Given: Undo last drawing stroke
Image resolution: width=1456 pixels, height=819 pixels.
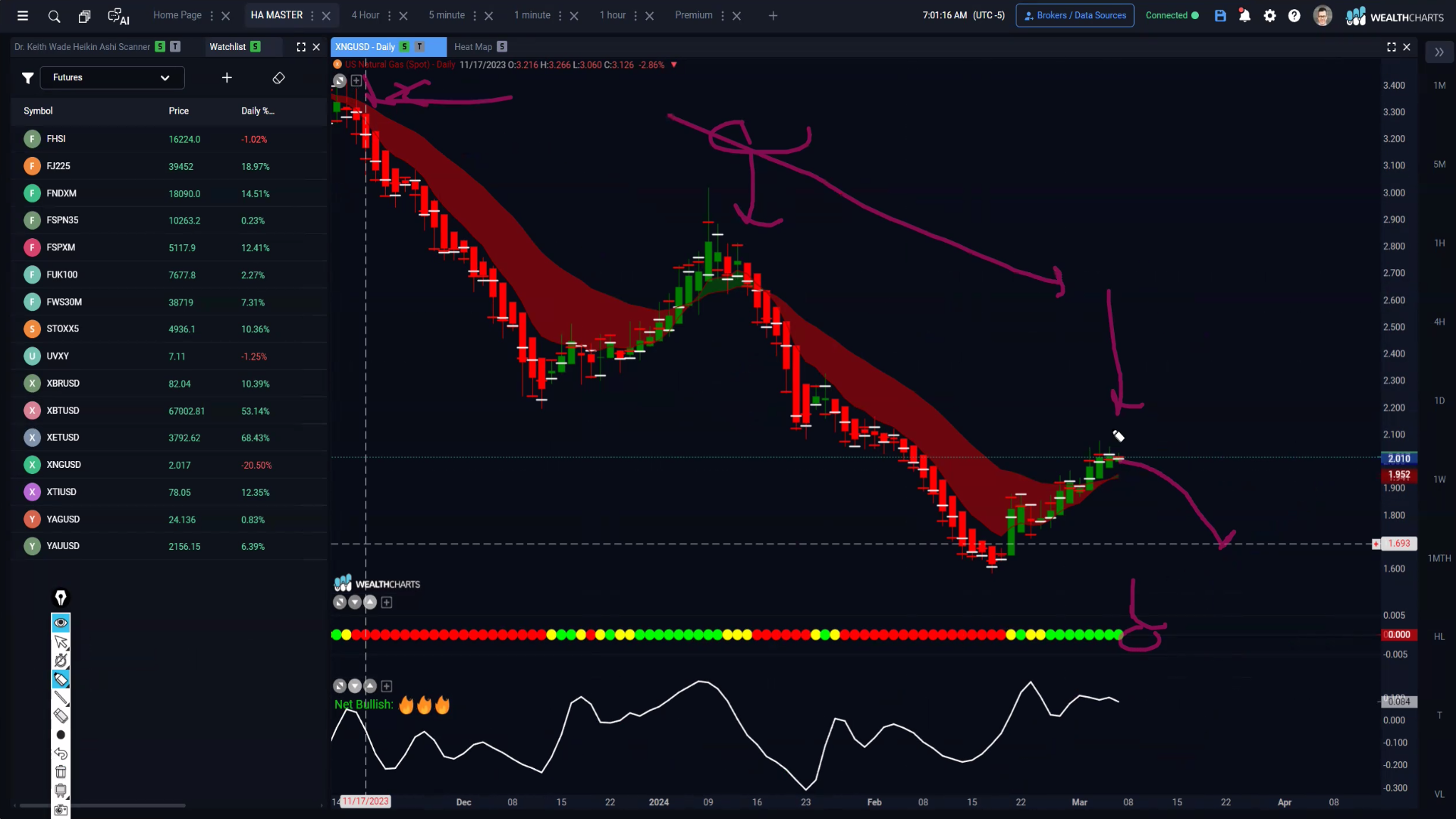Looking at the screenshot, I should 61,753.
